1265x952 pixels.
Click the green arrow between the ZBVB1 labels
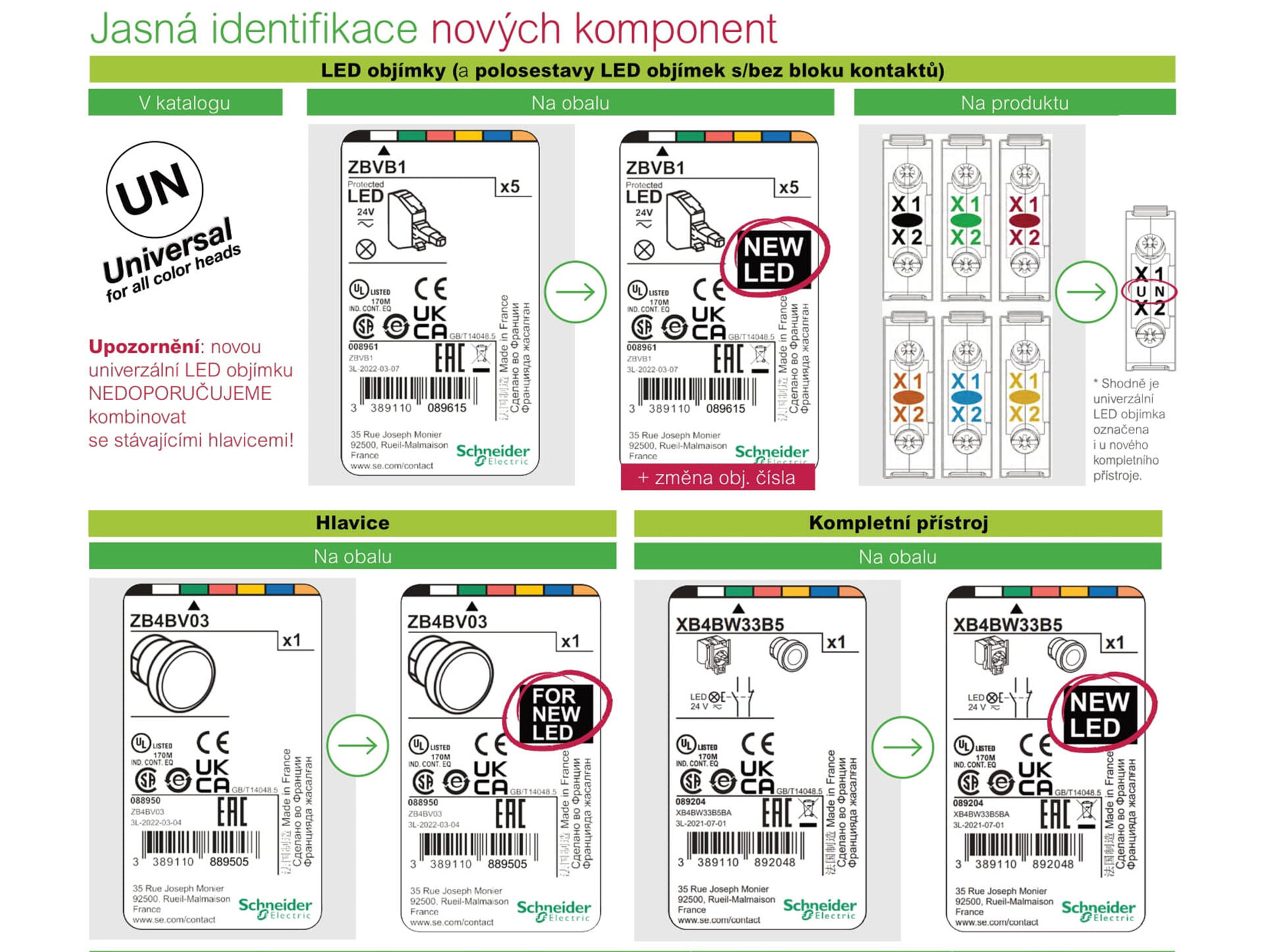coord(575,292)
